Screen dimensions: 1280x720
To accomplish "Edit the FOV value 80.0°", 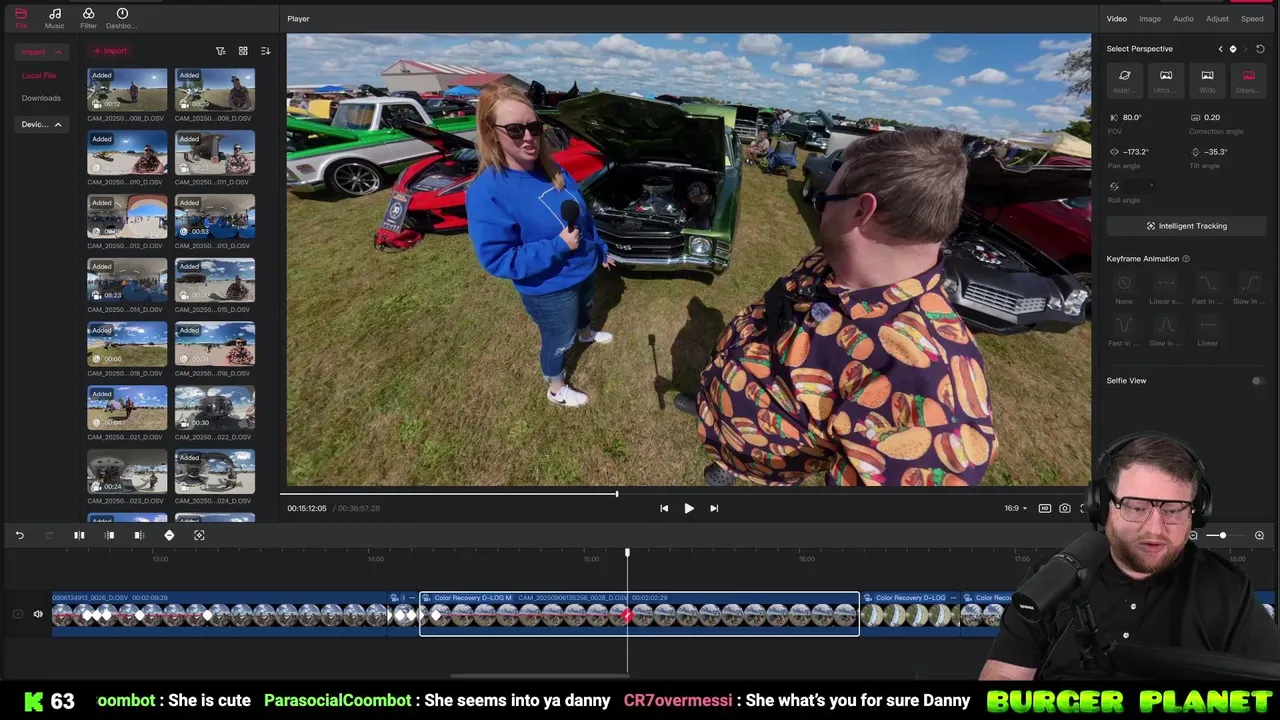I will (x=1132, y=118).
